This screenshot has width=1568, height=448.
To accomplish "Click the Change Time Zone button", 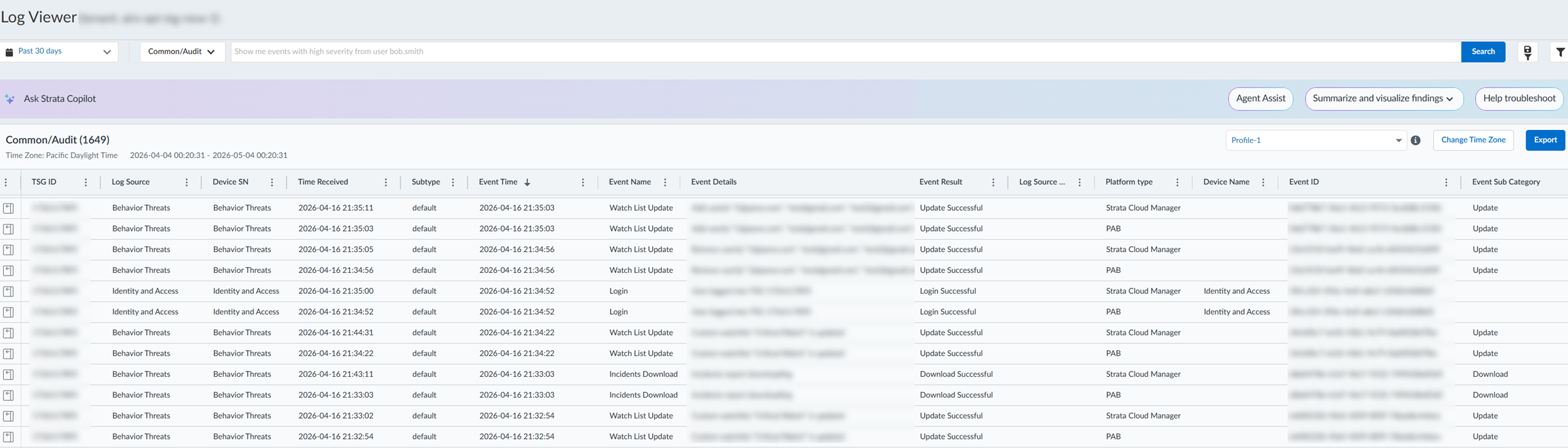I will click(x=1473, y=140).
